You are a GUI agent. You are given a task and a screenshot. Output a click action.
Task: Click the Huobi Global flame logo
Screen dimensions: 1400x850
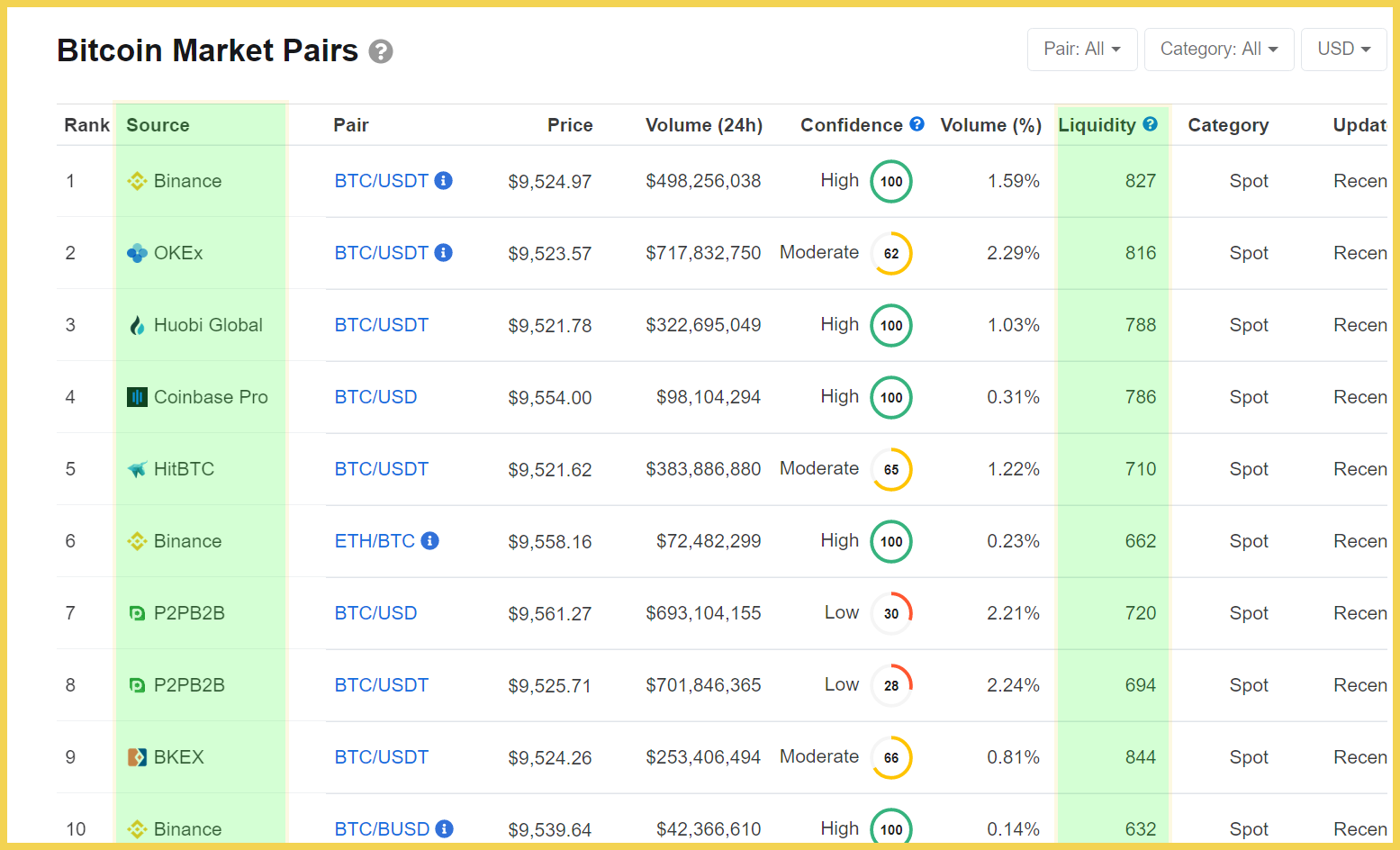pyautogui.click(x=137, y=325)
